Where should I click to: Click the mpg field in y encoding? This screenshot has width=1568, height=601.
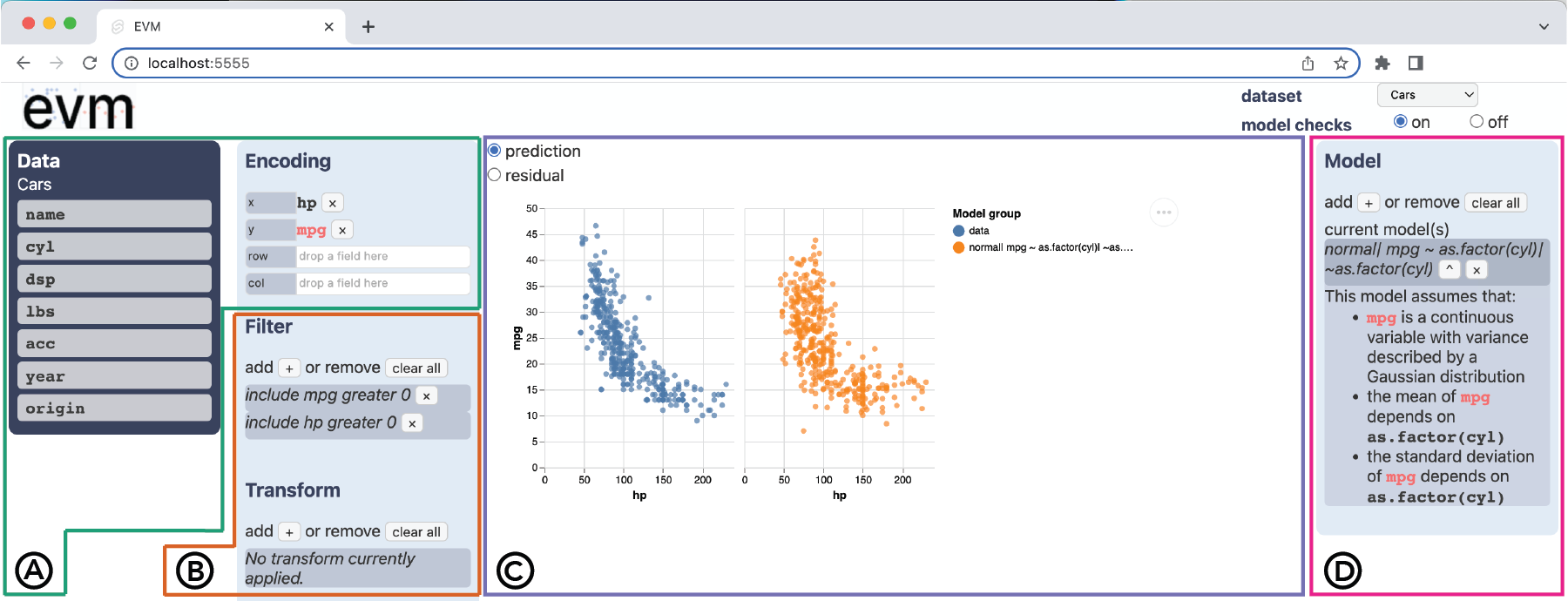[311, 230]
